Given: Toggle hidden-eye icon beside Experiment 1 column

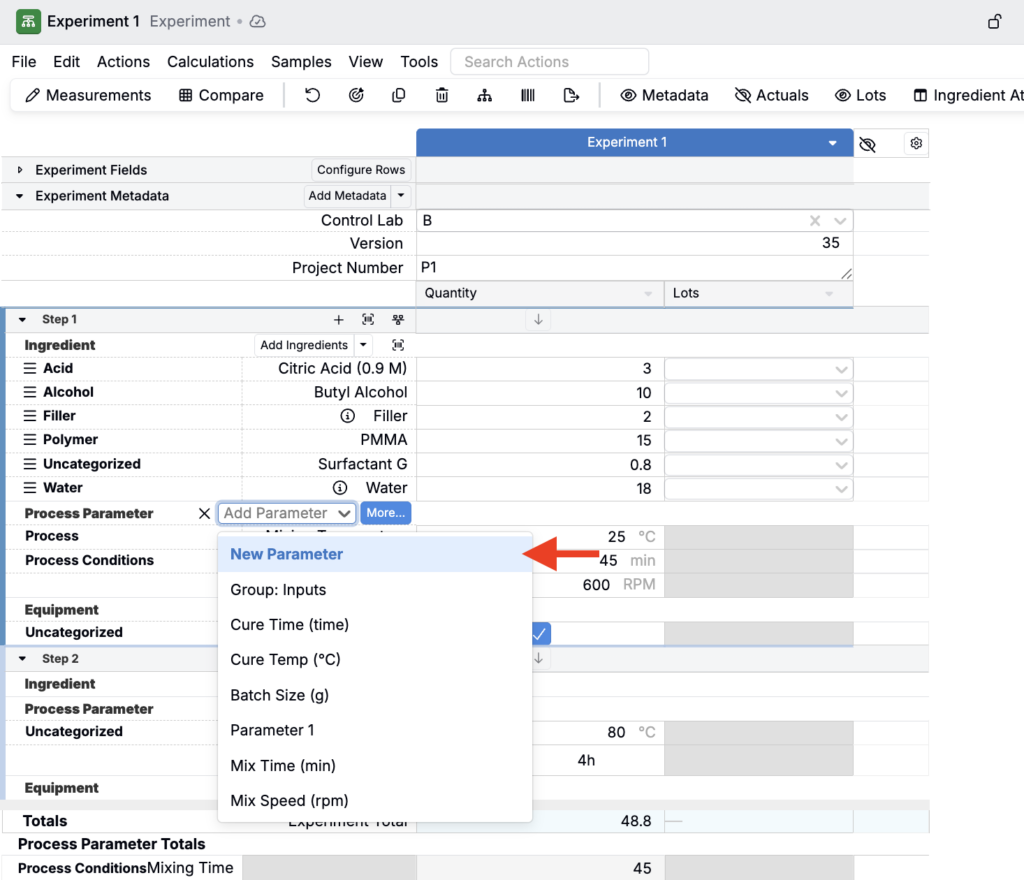Looking at the screenshot, I should [x=868, y=144].
